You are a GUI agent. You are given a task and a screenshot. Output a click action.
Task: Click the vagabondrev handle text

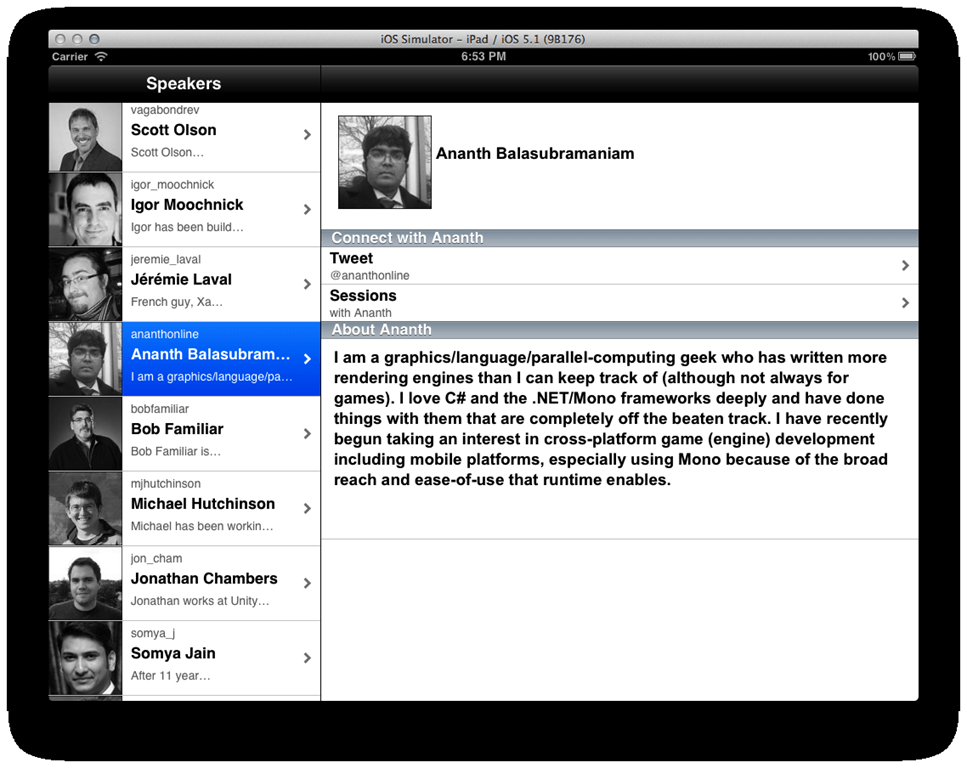click(x=165, y=110)
